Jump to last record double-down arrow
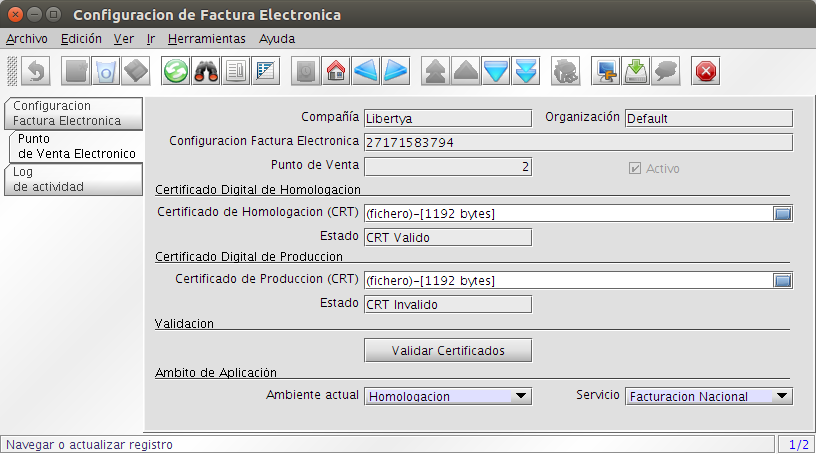Screen dimensions: 816x454 (526, 71)
